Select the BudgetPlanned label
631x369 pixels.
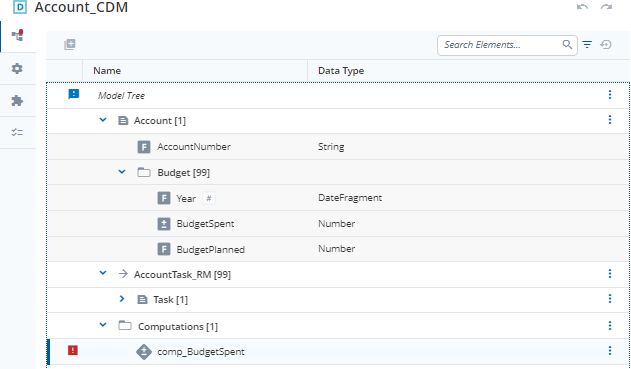coord(210,250)
